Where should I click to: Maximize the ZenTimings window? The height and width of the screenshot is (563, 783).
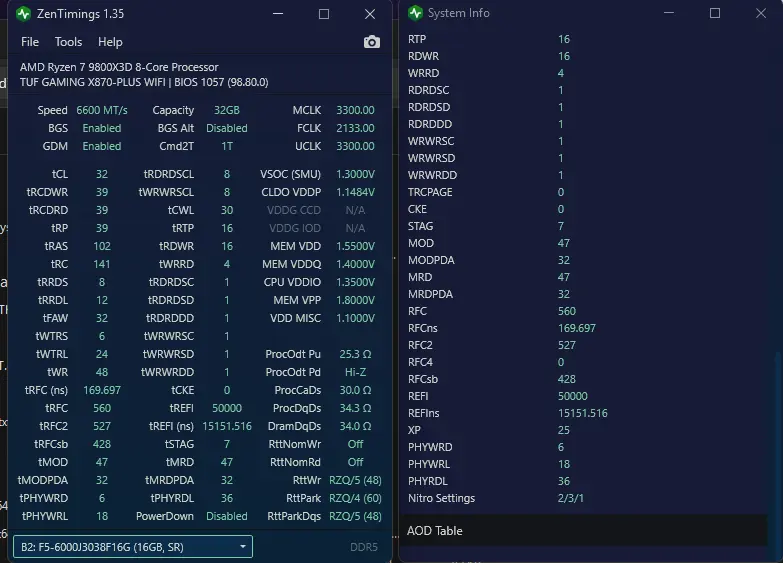click(x=324, y=14)
